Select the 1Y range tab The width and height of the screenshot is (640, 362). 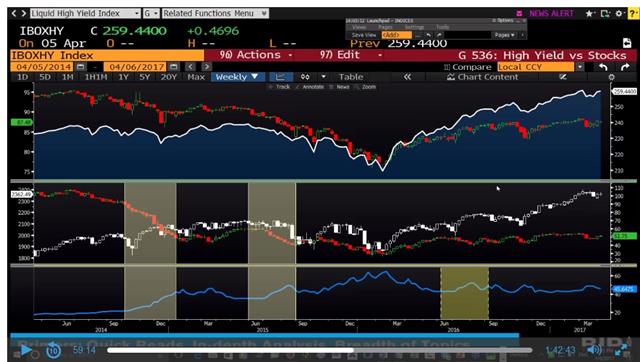pos(123,77)
